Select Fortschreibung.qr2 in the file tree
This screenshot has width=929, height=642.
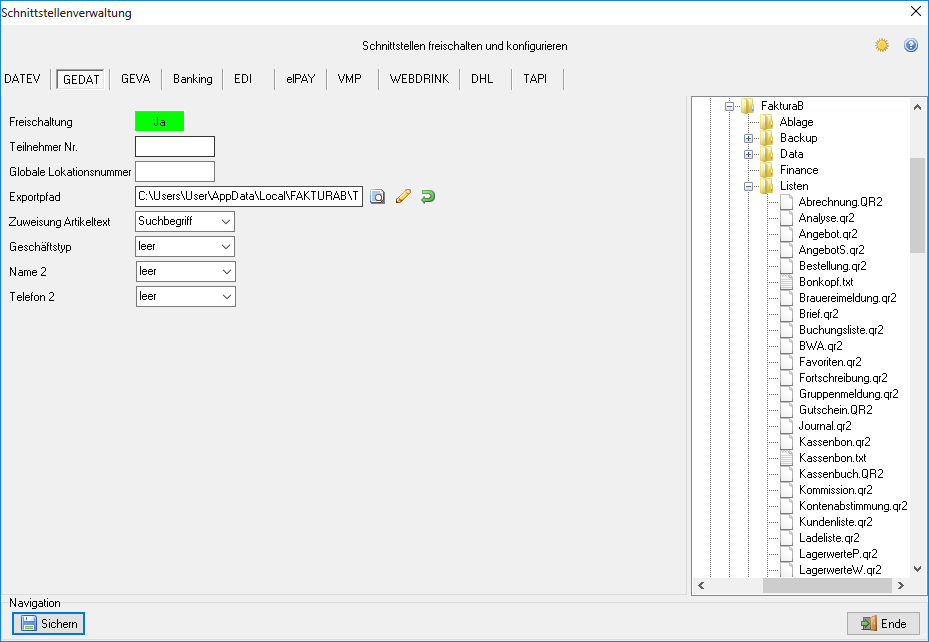[843, 378]
